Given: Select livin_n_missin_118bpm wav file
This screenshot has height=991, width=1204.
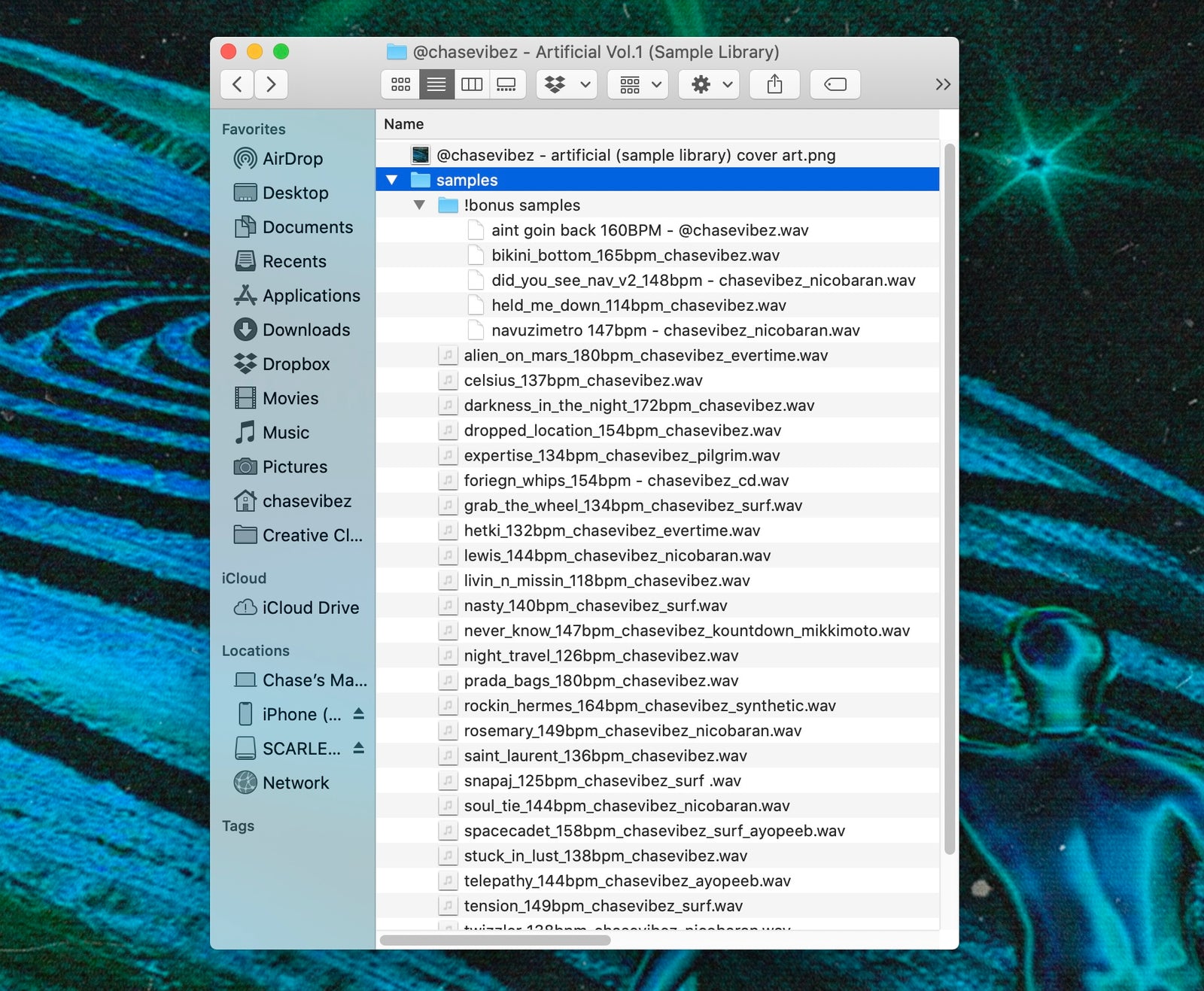Looking at the screenshot, I should (x=657, y=580).
